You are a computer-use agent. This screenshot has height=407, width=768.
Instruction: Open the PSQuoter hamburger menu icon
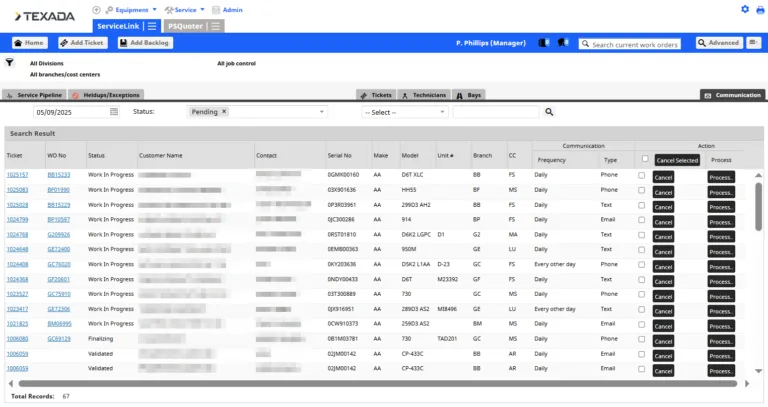coord(216,26)
